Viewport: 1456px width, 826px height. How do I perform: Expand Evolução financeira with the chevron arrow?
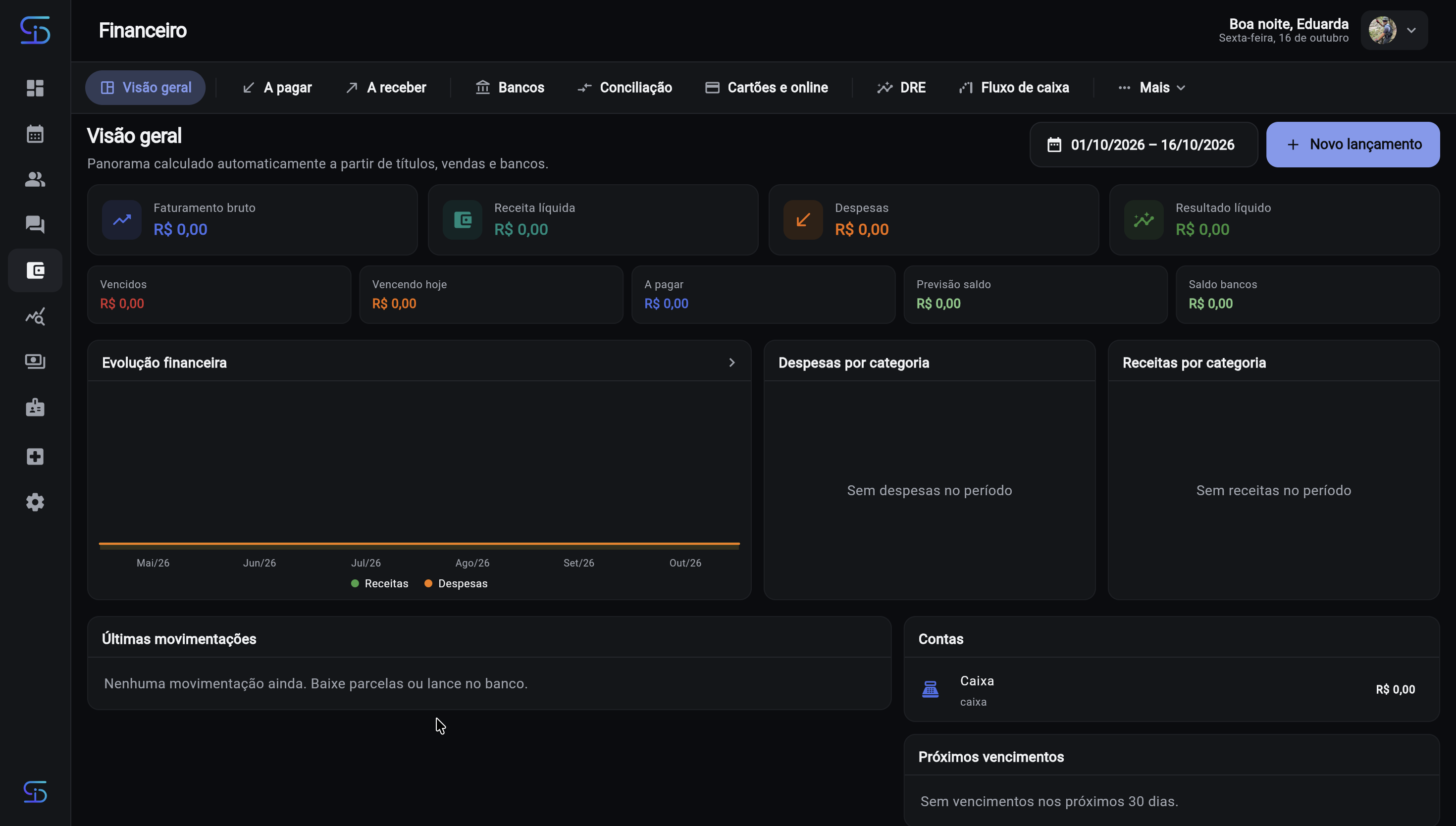pyautogui.click(x=731, y=362)
